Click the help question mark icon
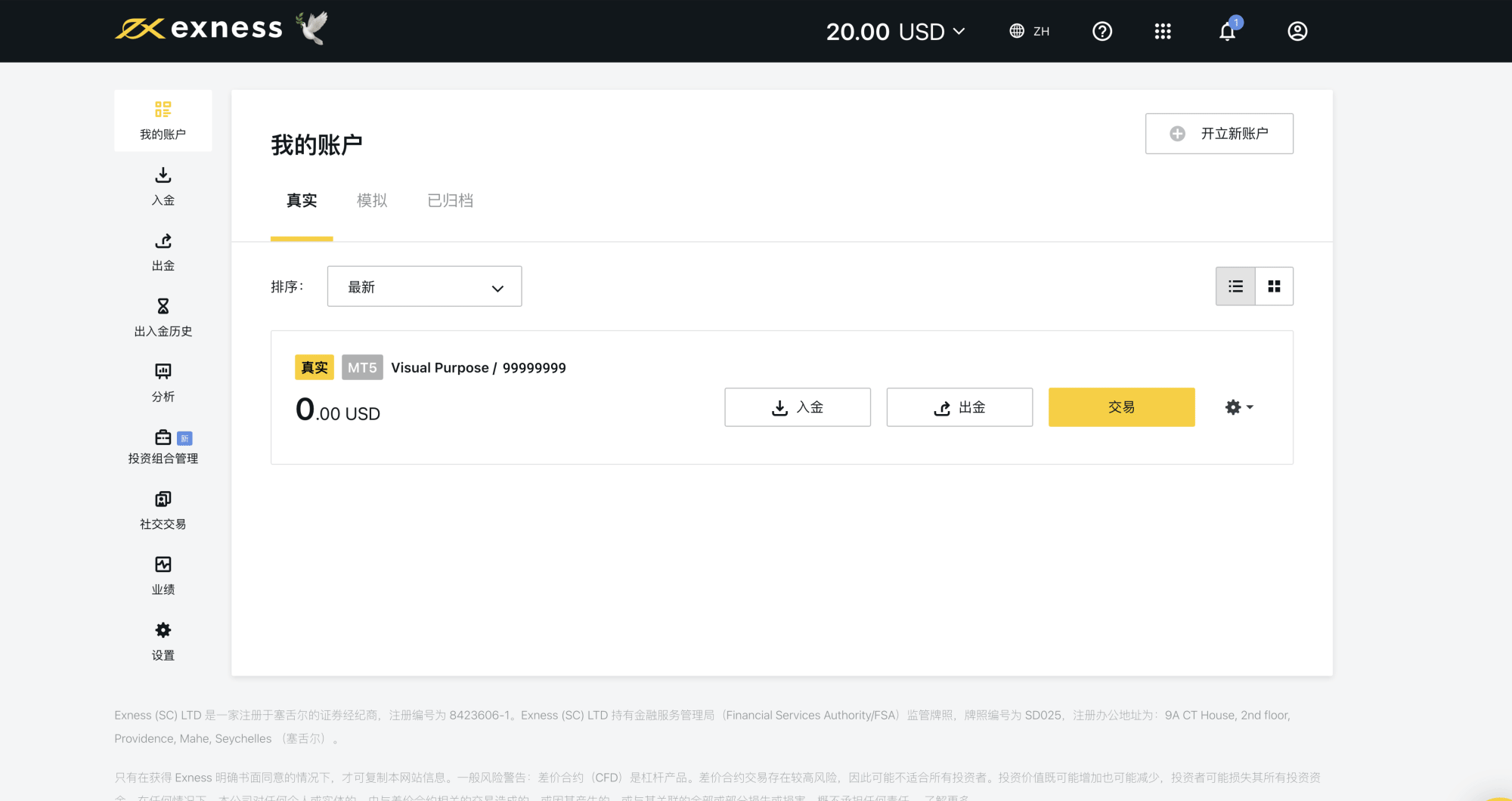Image resolution: width=1512 pixels, height=801 pixels. 1102,32
